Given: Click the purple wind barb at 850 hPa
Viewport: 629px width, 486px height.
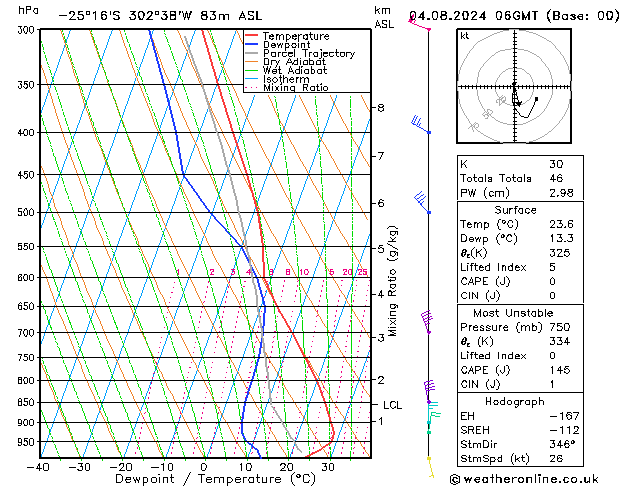Looking at the screenshot, I should [429, 392].
